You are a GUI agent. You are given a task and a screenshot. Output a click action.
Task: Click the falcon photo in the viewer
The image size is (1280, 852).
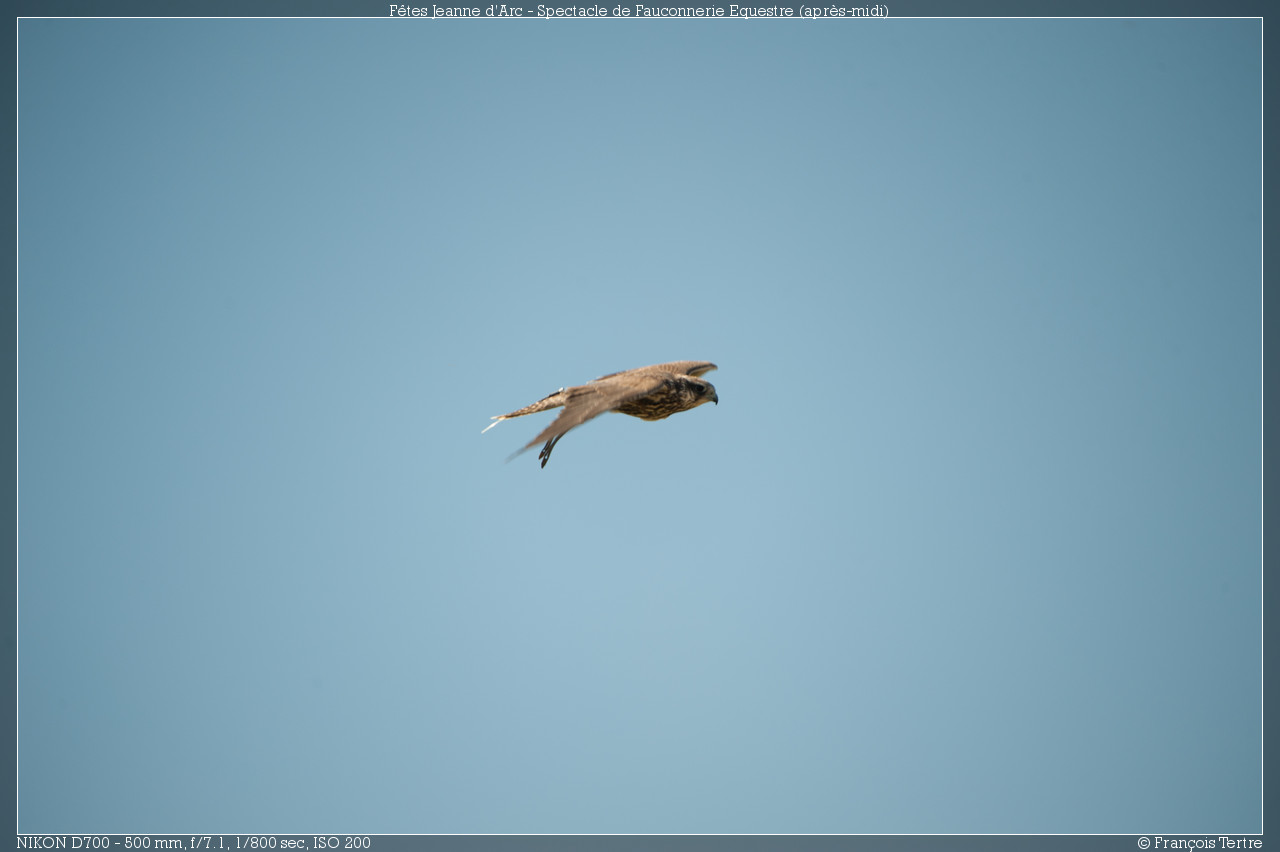coord(640,426)
